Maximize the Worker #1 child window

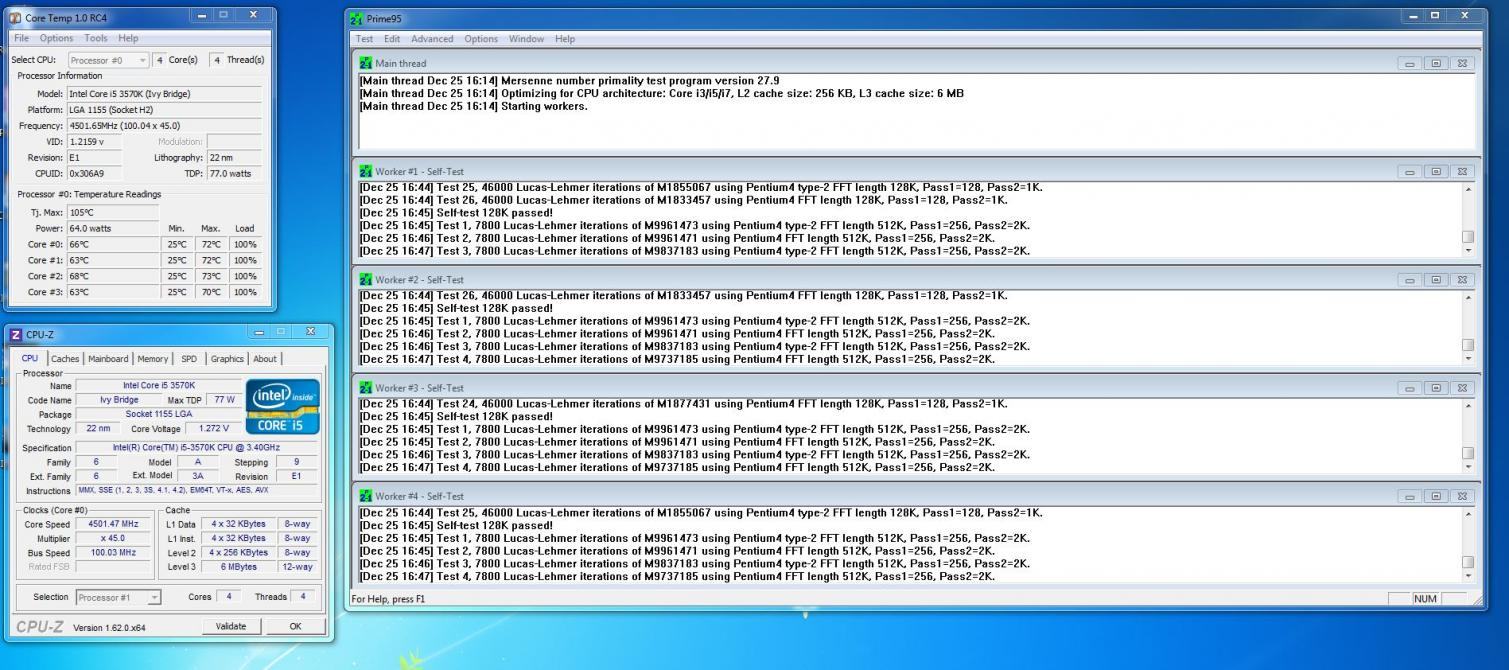[x=1436, y=171]
